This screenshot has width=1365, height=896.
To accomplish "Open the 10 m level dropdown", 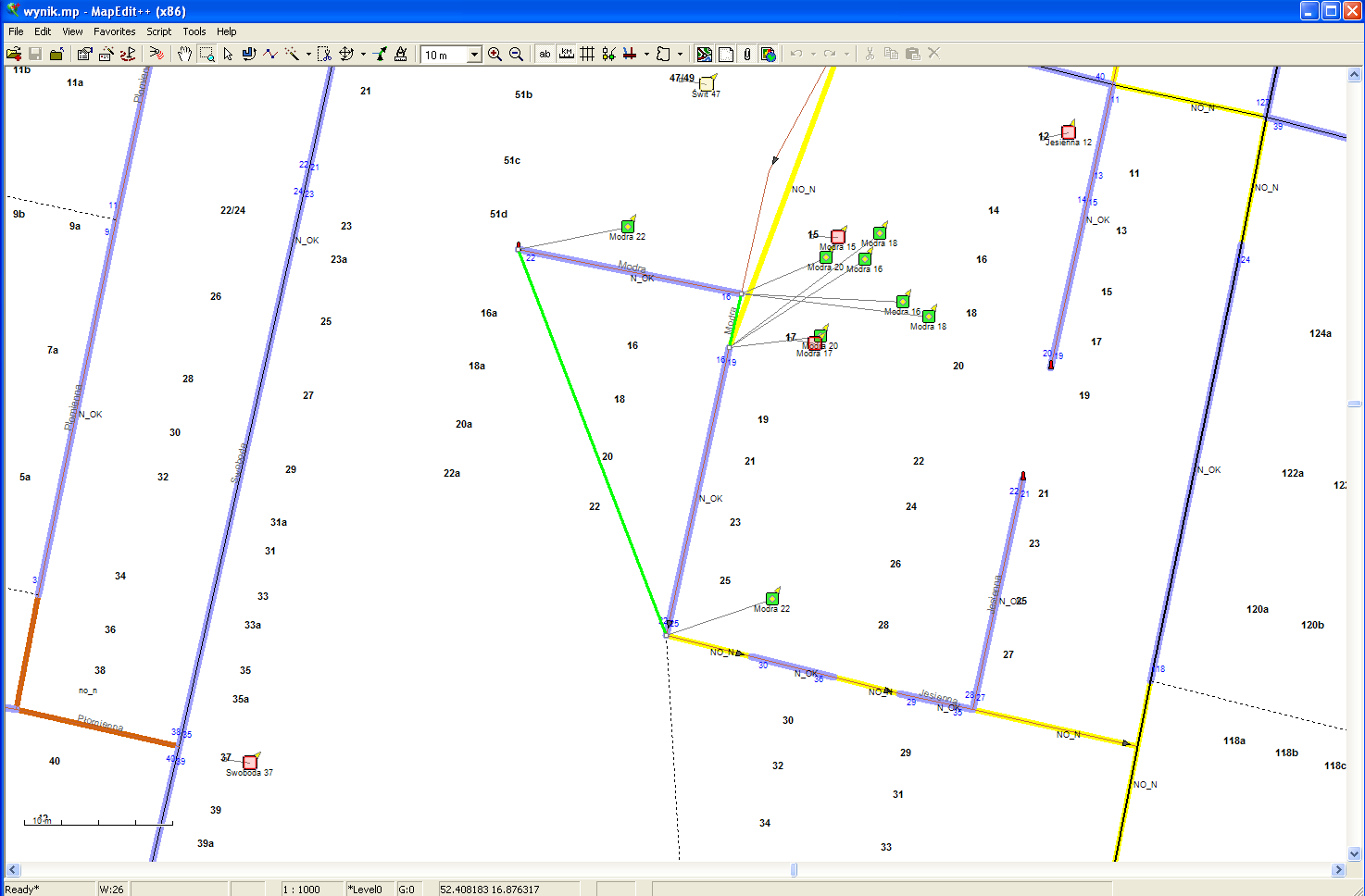I will point(474,55).
